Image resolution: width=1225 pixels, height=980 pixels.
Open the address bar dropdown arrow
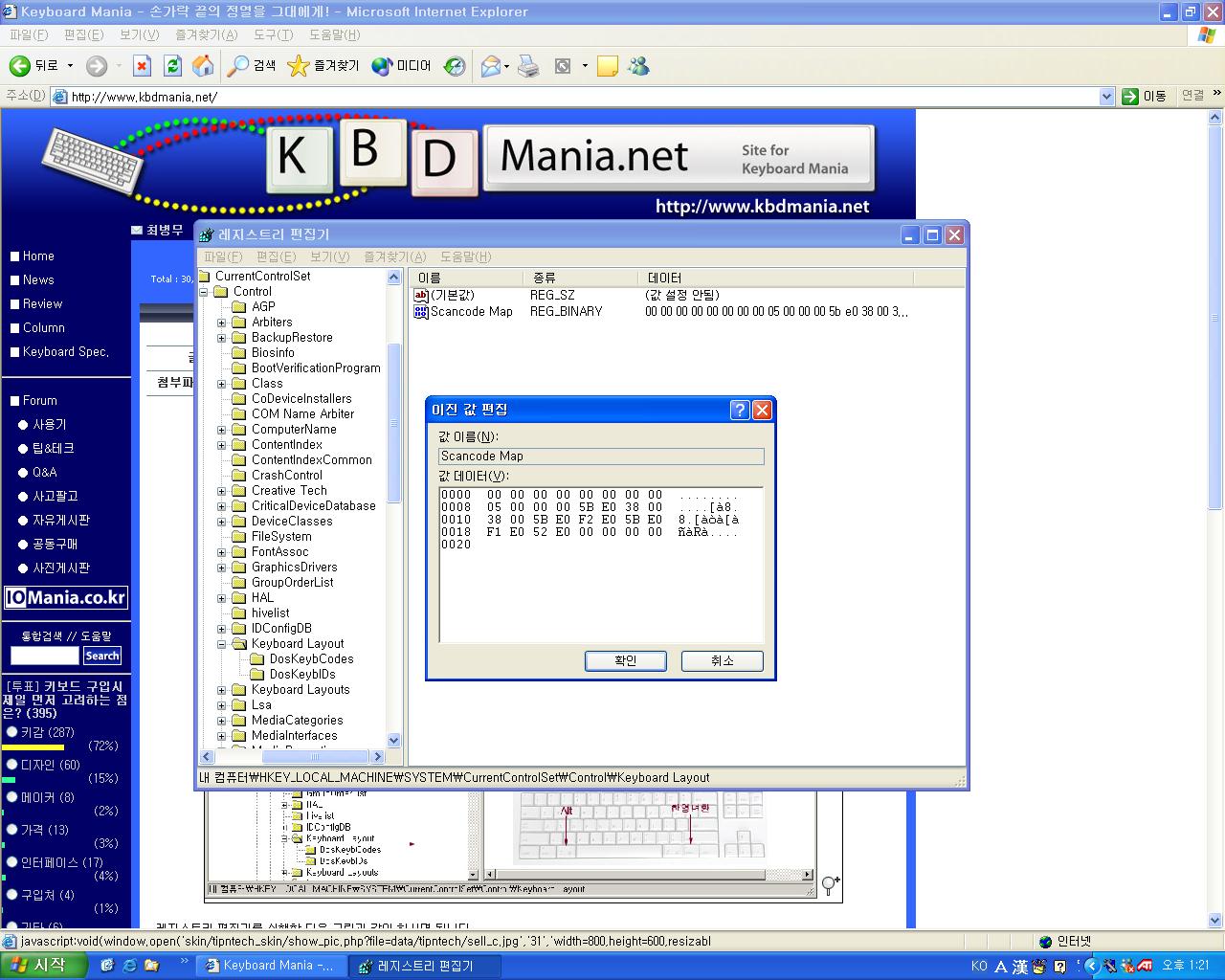pos(1107,96)
